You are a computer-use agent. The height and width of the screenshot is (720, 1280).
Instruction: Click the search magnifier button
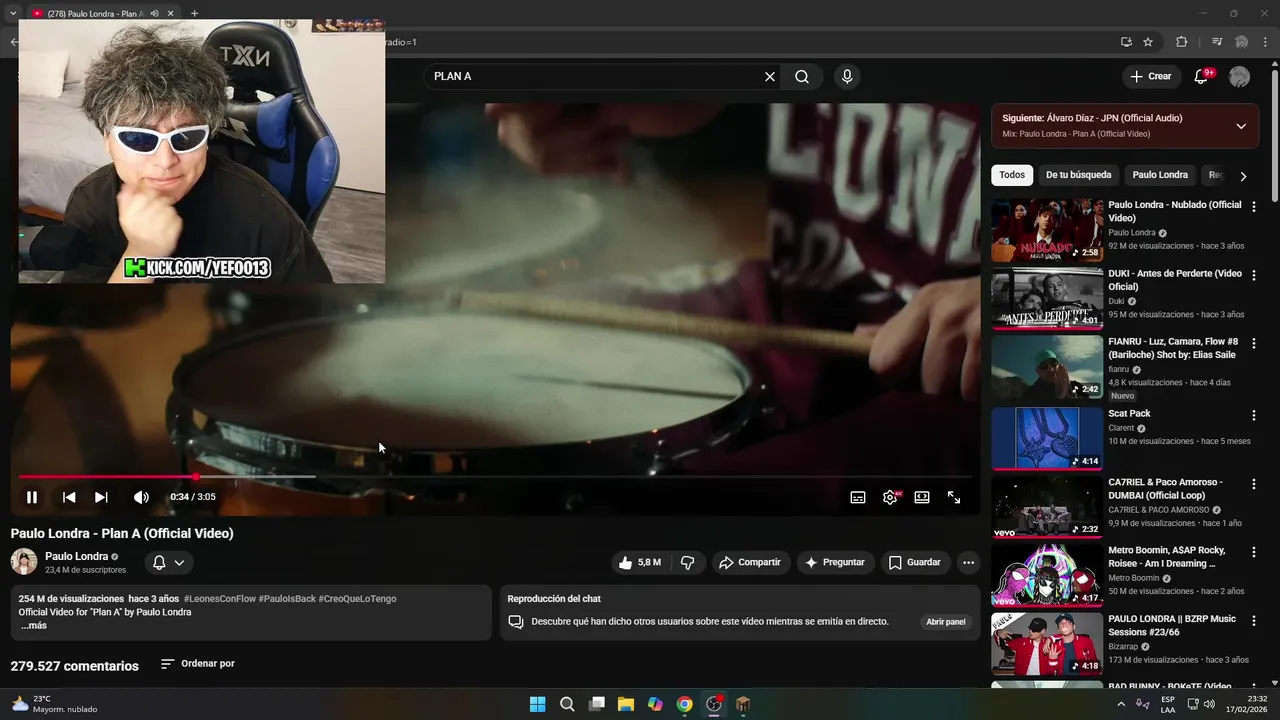coord(802,76)
